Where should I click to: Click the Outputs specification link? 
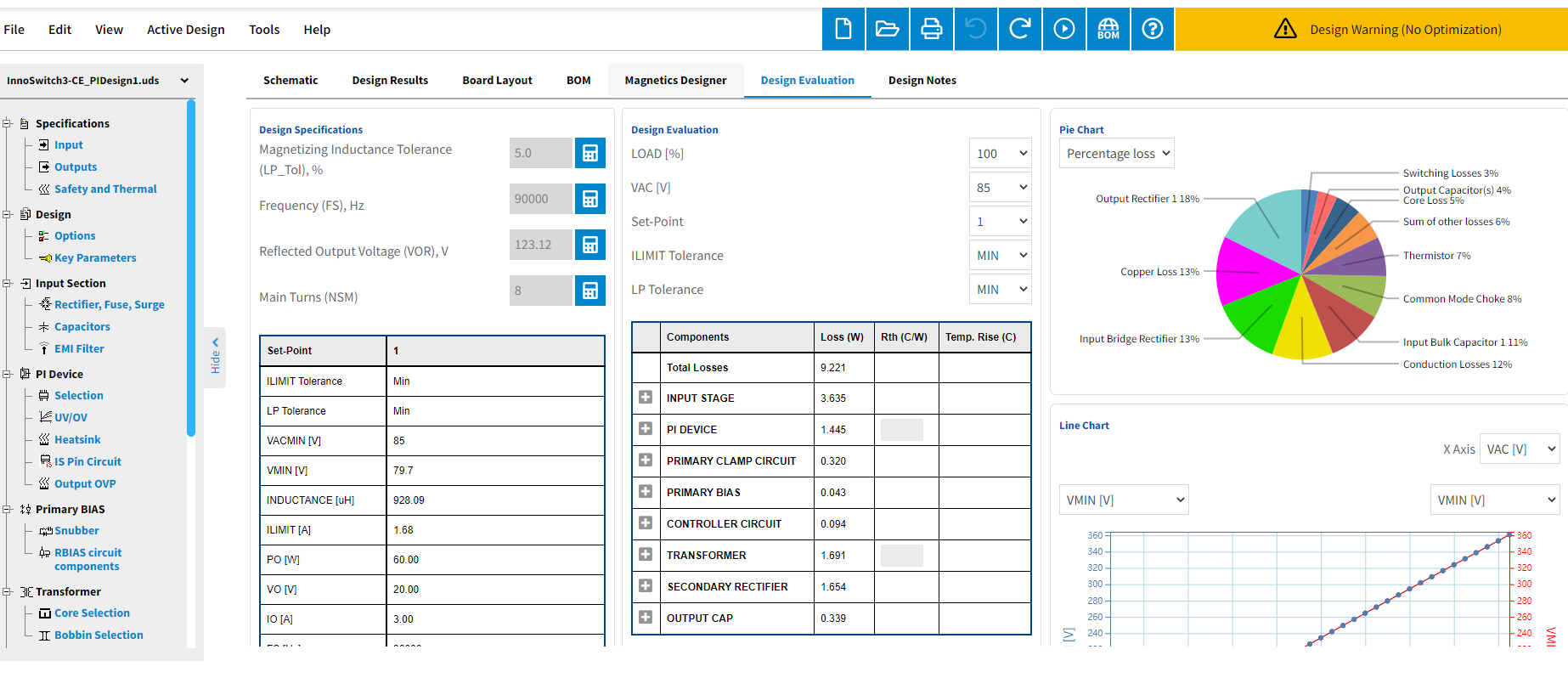(x=76, y=167)
